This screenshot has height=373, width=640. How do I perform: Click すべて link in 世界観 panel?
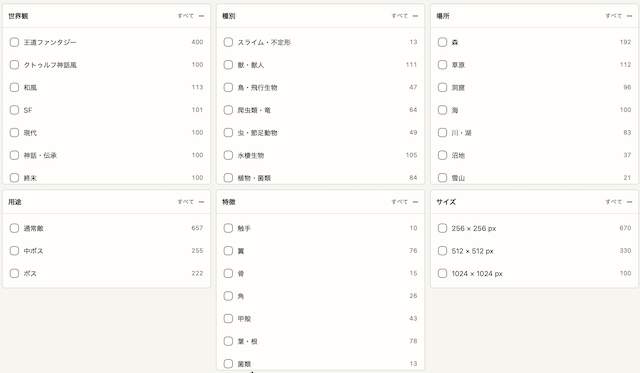(185, 16)
